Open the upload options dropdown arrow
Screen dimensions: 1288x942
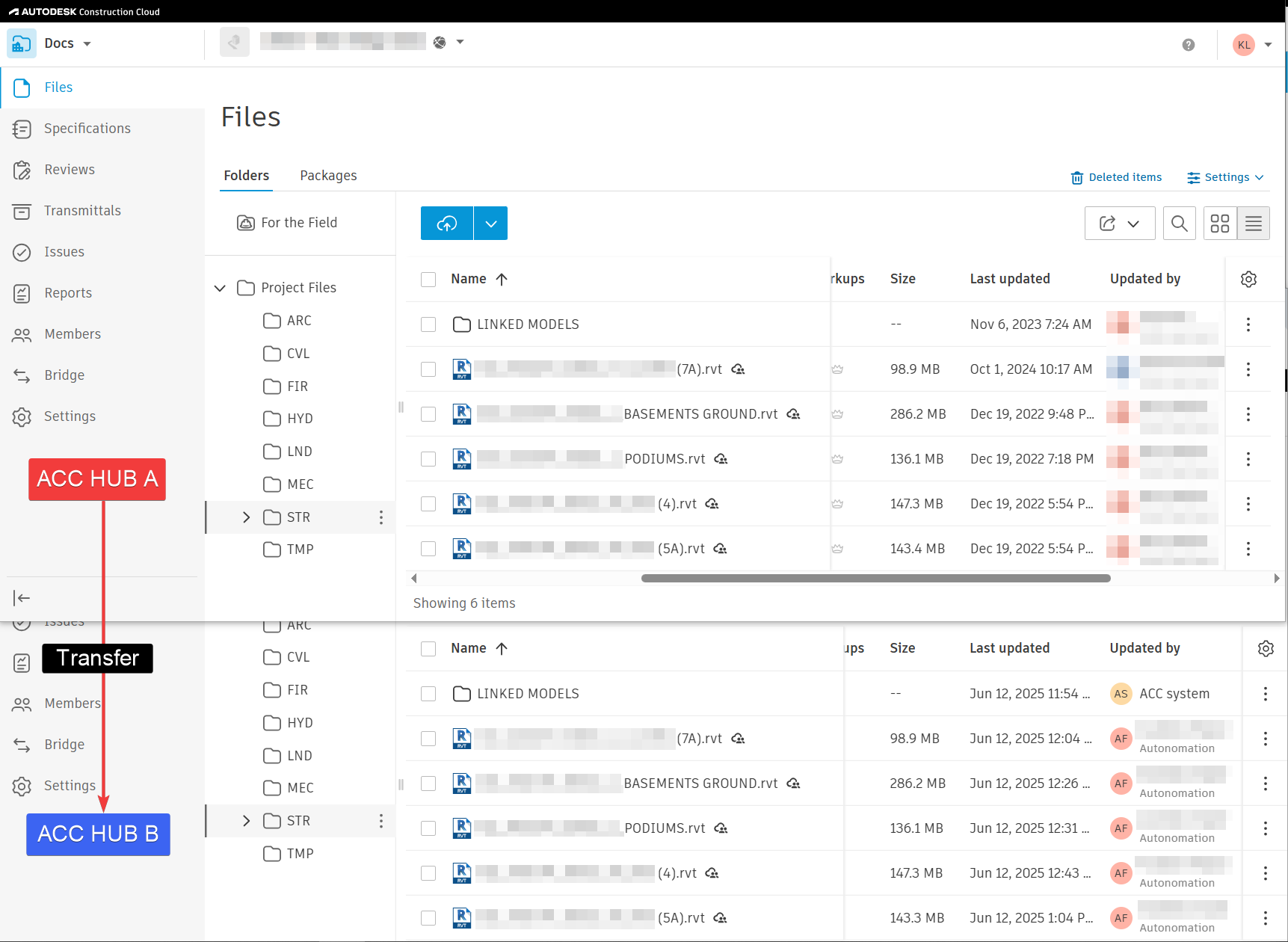click(x=491, y=224)
